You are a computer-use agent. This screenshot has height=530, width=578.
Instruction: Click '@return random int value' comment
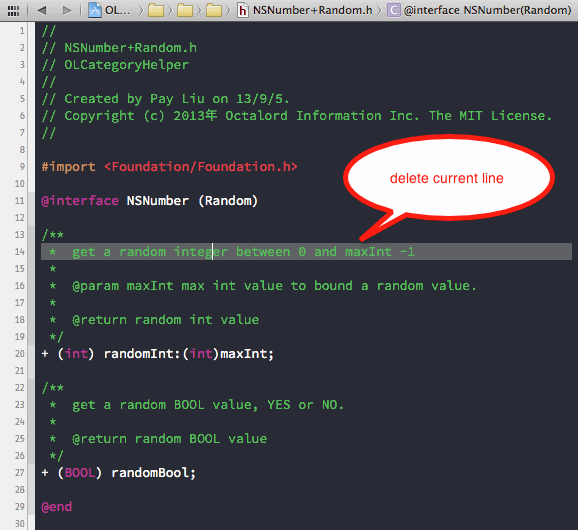tap(166, 320)
